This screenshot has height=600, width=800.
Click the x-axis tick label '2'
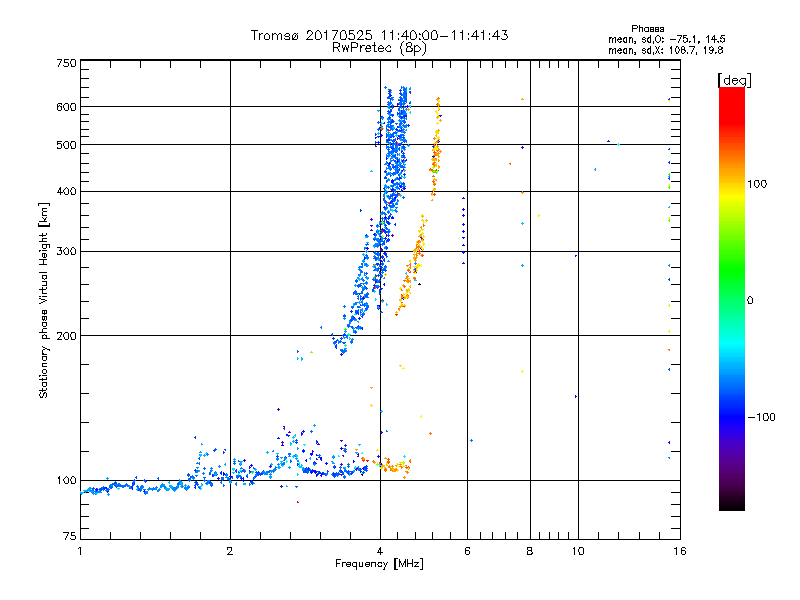pos(230,551)
